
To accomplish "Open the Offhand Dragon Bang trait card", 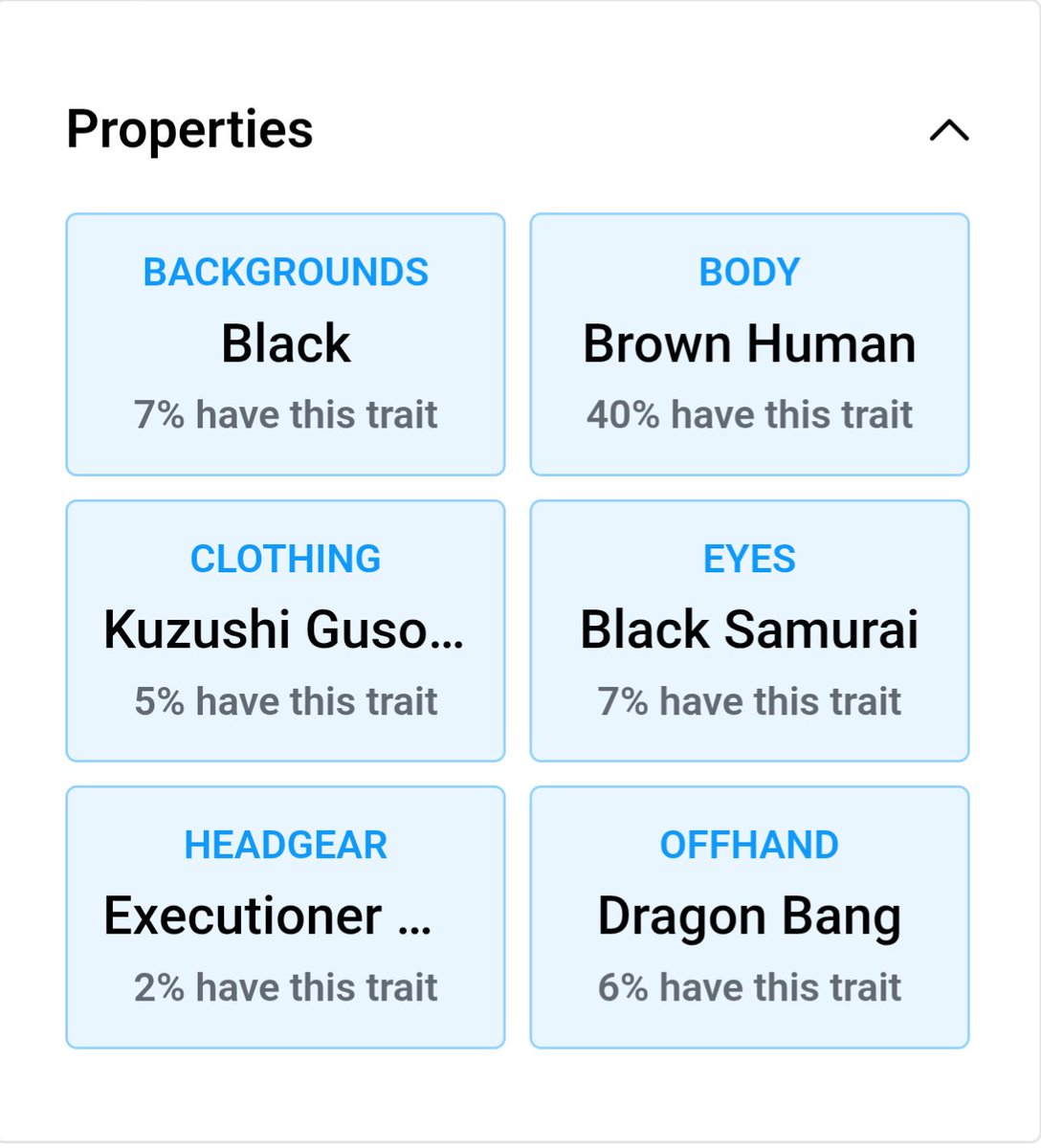I will pos(749,917).
